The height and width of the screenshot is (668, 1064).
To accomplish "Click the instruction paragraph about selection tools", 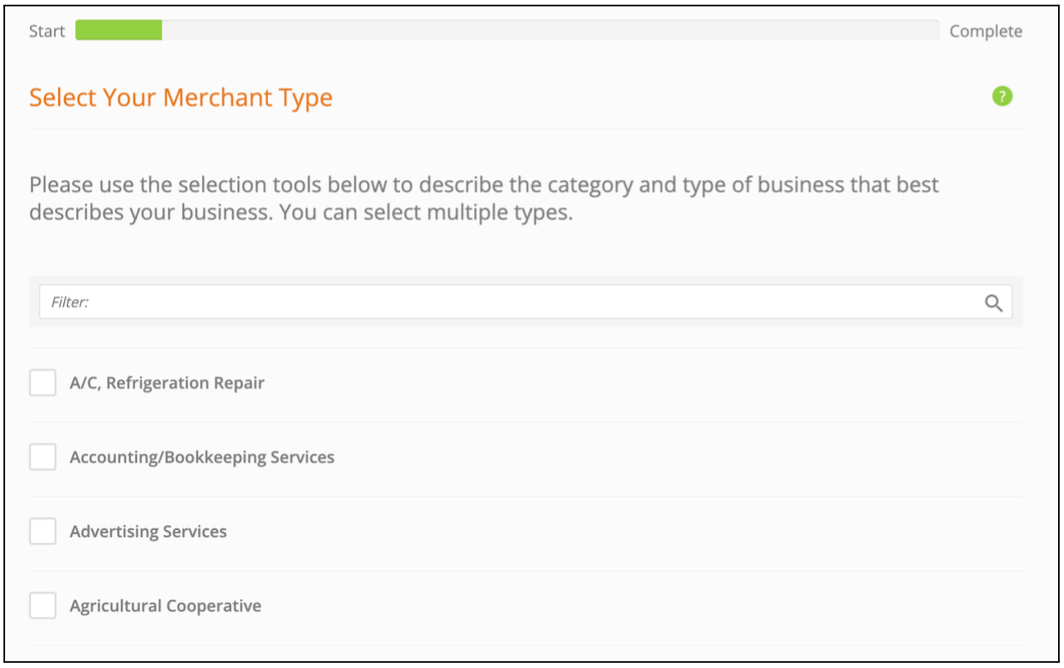I will (x=484, y=198).
